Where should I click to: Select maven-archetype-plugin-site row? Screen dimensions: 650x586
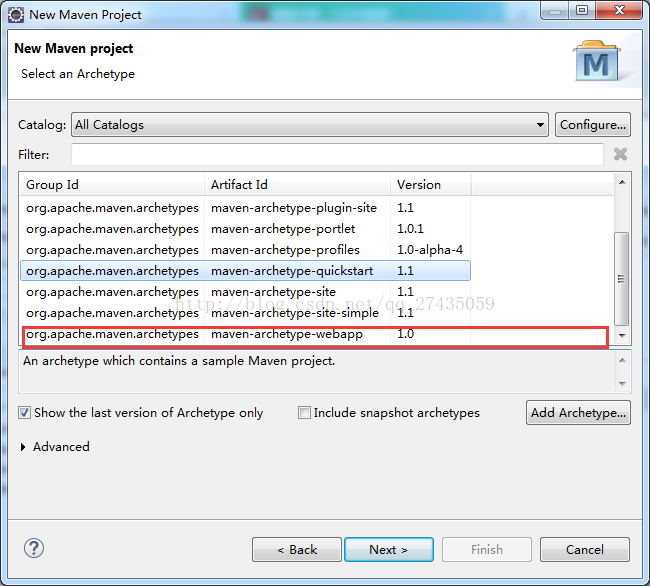click(x=245, y=208)
